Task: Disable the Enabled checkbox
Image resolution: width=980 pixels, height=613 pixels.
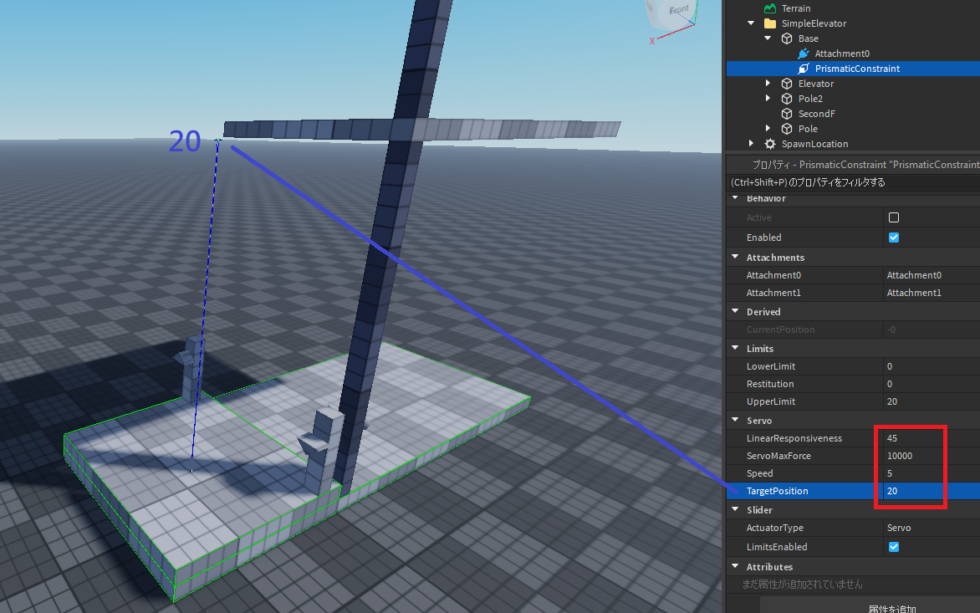Action: tap(893, 237)
